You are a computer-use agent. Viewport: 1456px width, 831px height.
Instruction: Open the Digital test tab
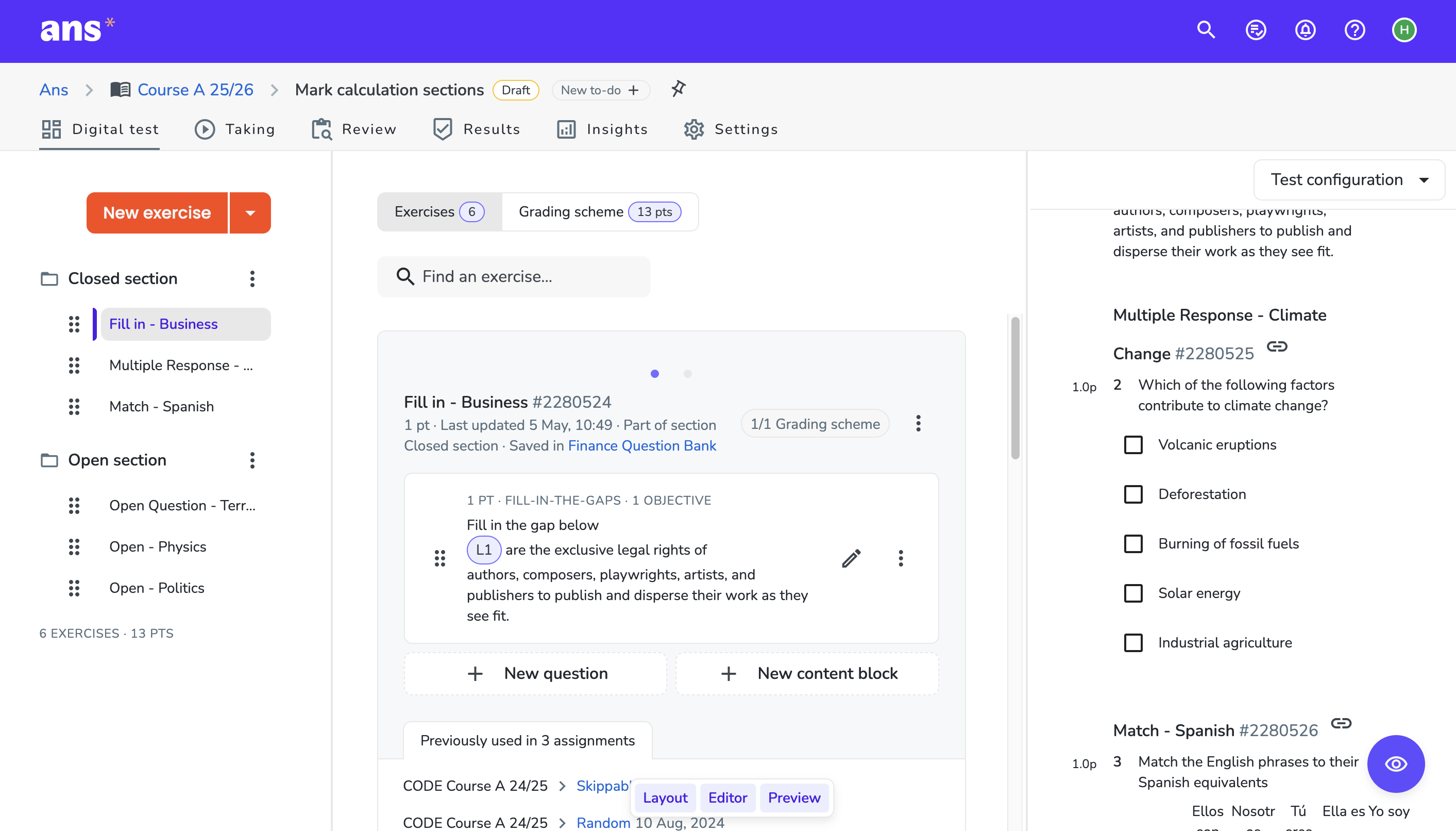tap(100, 129)
